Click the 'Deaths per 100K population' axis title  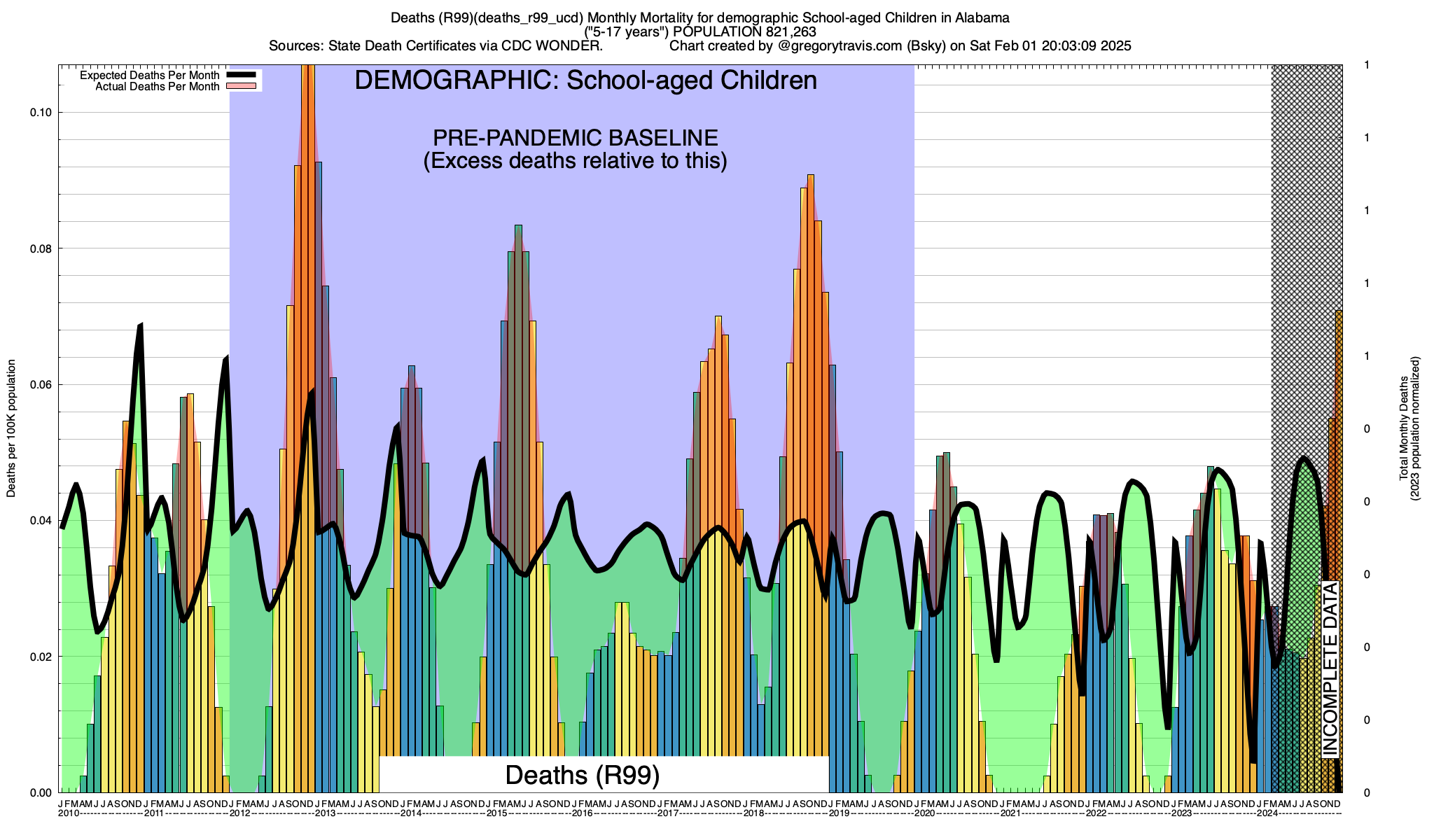pos(11,428)
